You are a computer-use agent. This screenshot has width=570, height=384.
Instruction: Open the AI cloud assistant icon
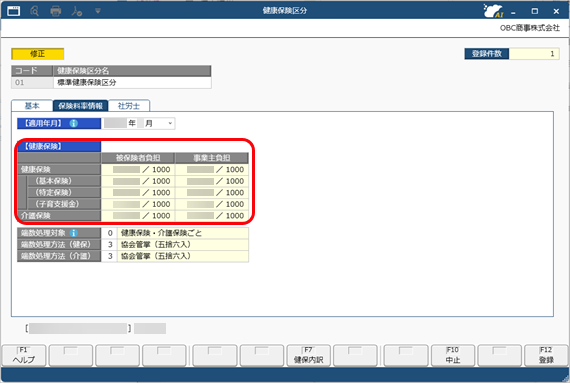(493, 11)
